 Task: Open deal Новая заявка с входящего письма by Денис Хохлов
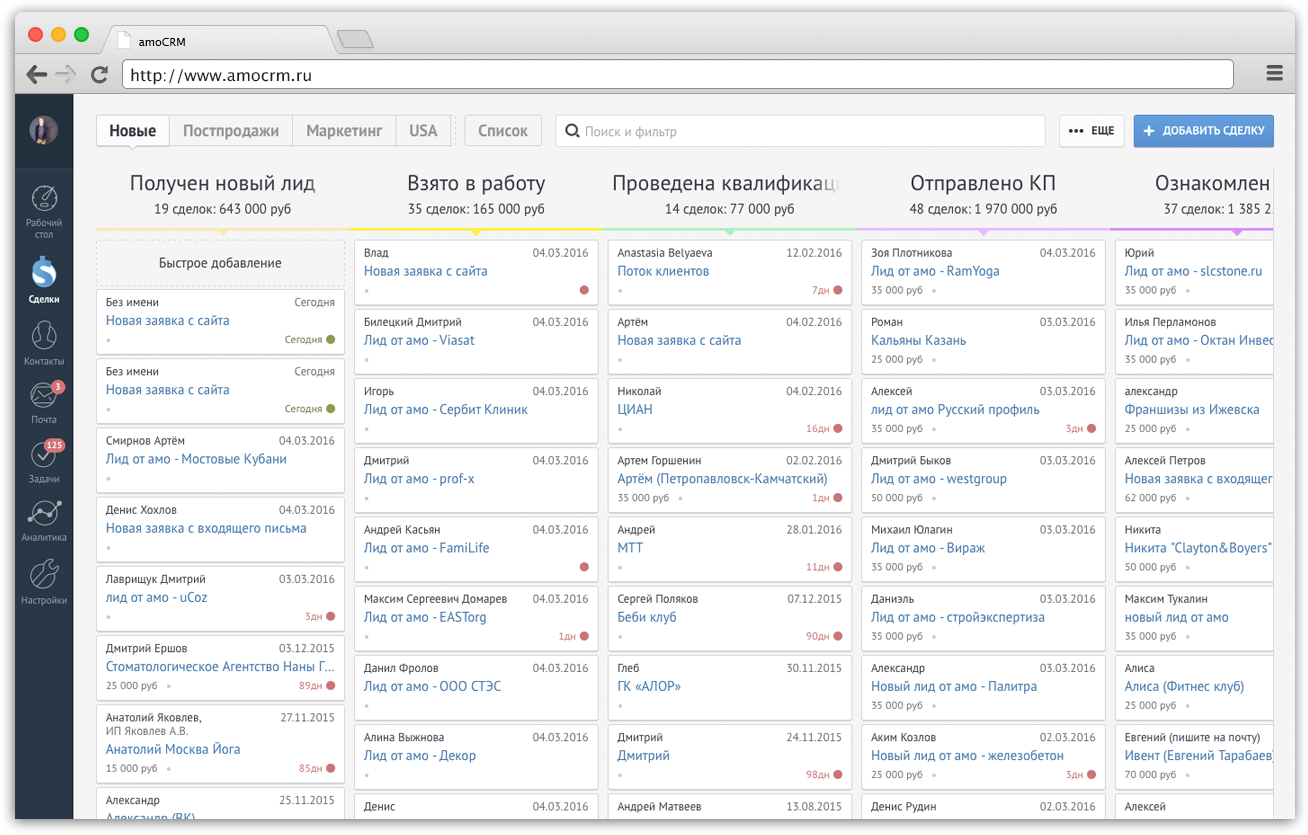[206, 528]
